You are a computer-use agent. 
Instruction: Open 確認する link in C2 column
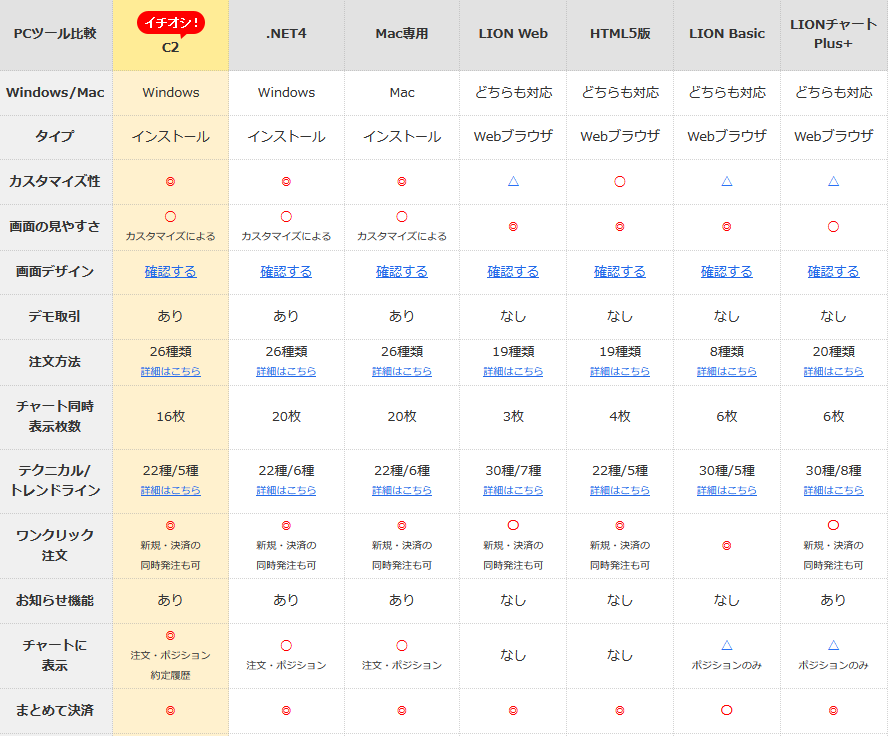(170, 272)
